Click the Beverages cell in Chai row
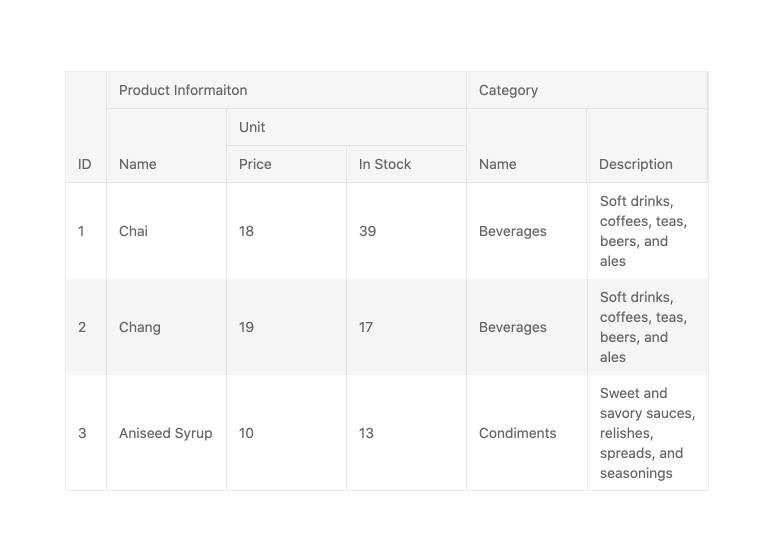770x552 pixels. point(512,231)
